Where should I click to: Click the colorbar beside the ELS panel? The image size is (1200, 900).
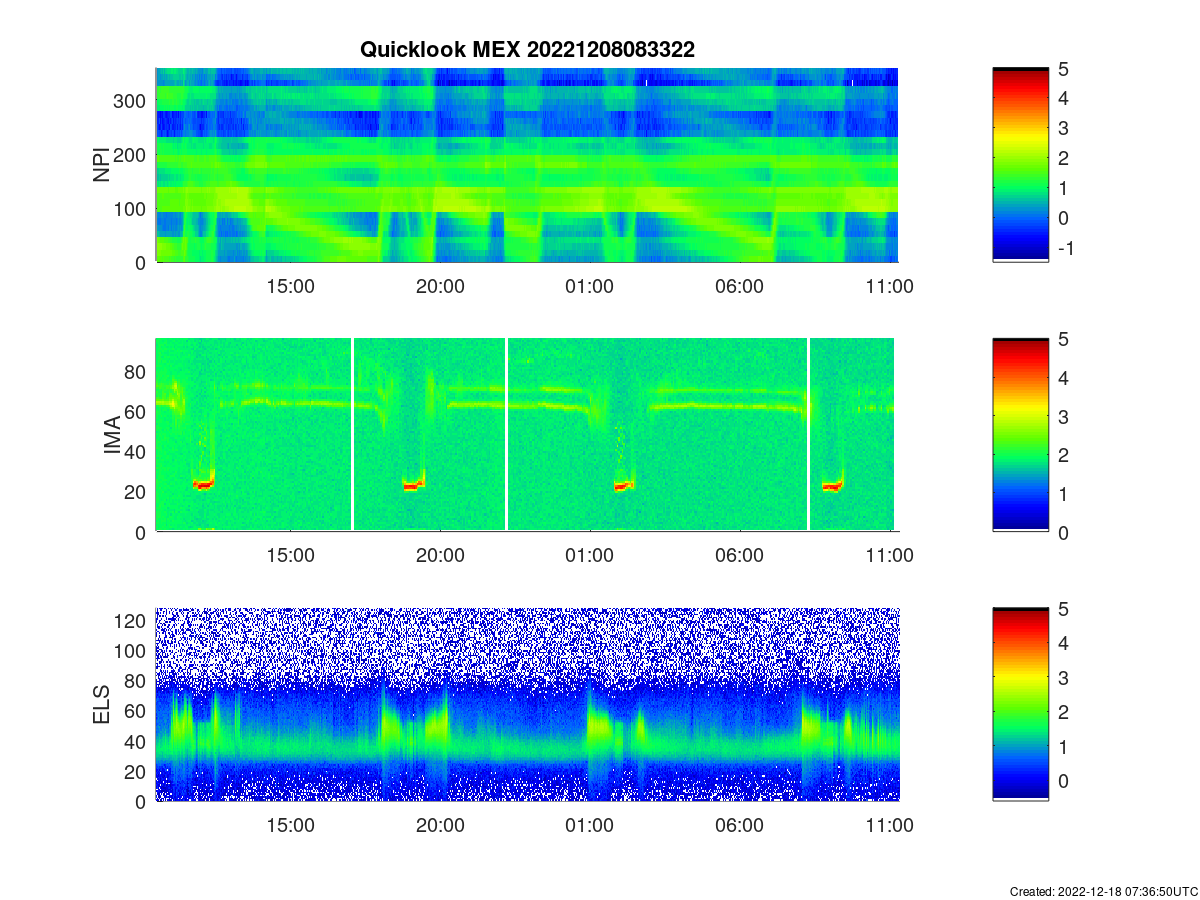click(1020, 704)
